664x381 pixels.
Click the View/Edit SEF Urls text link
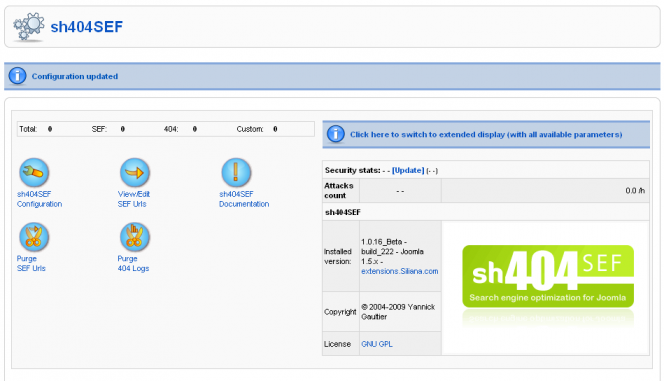134,199
